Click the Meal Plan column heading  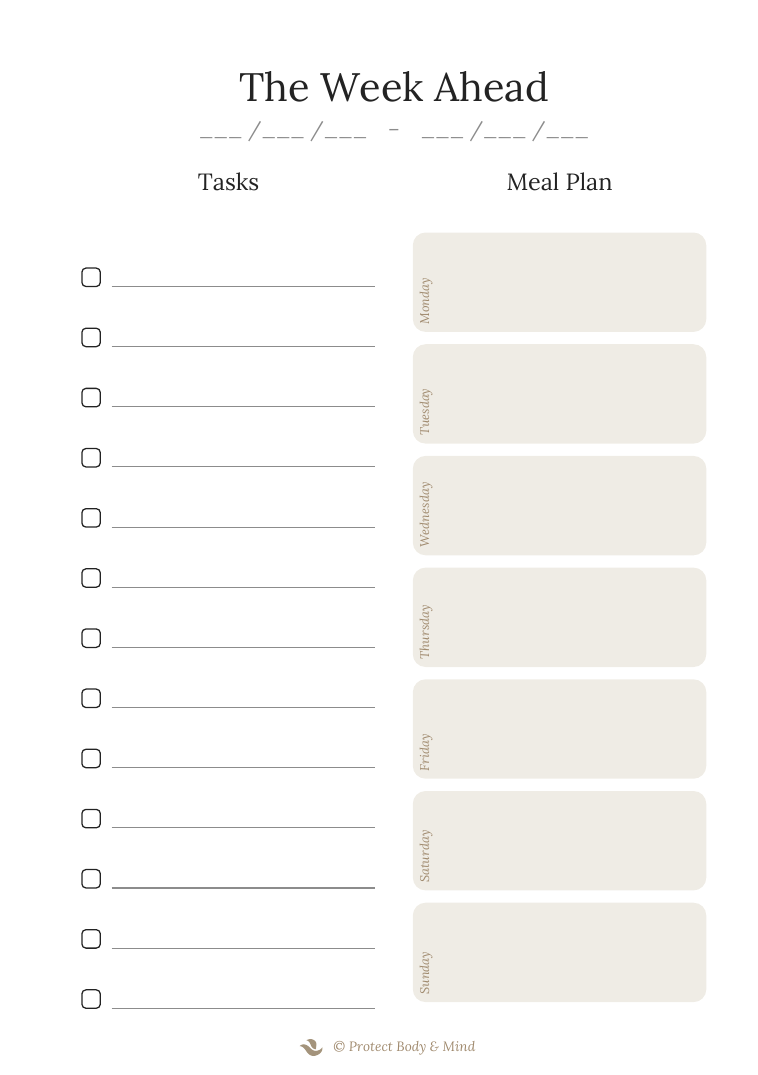pyautogui.click(x=559, y=182)
